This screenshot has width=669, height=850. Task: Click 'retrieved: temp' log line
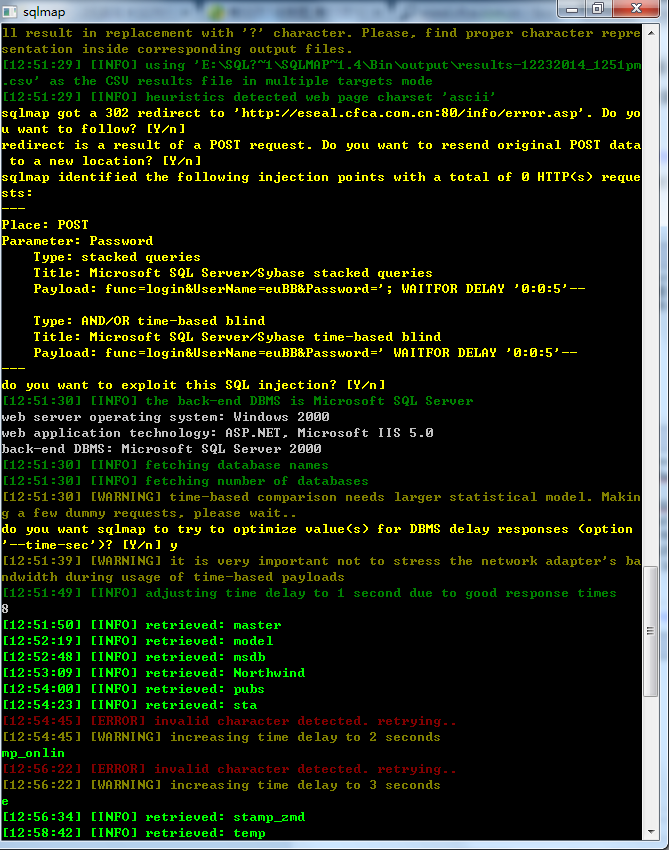(134, 833)
